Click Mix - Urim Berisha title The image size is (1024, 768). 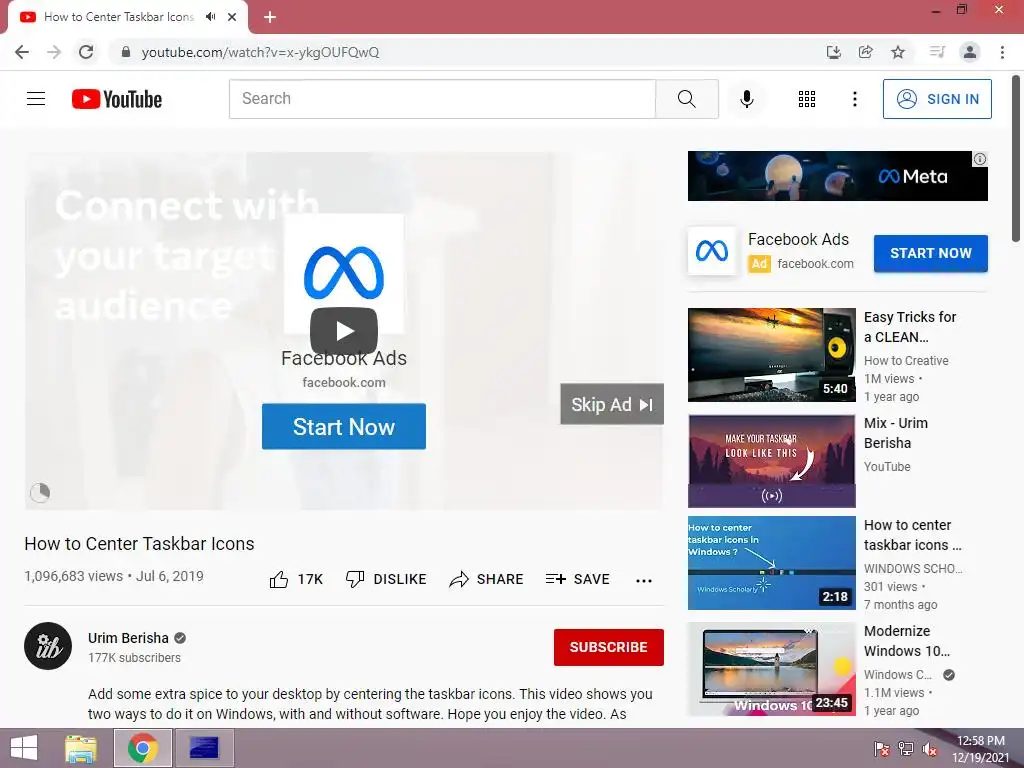pos(895,433)
